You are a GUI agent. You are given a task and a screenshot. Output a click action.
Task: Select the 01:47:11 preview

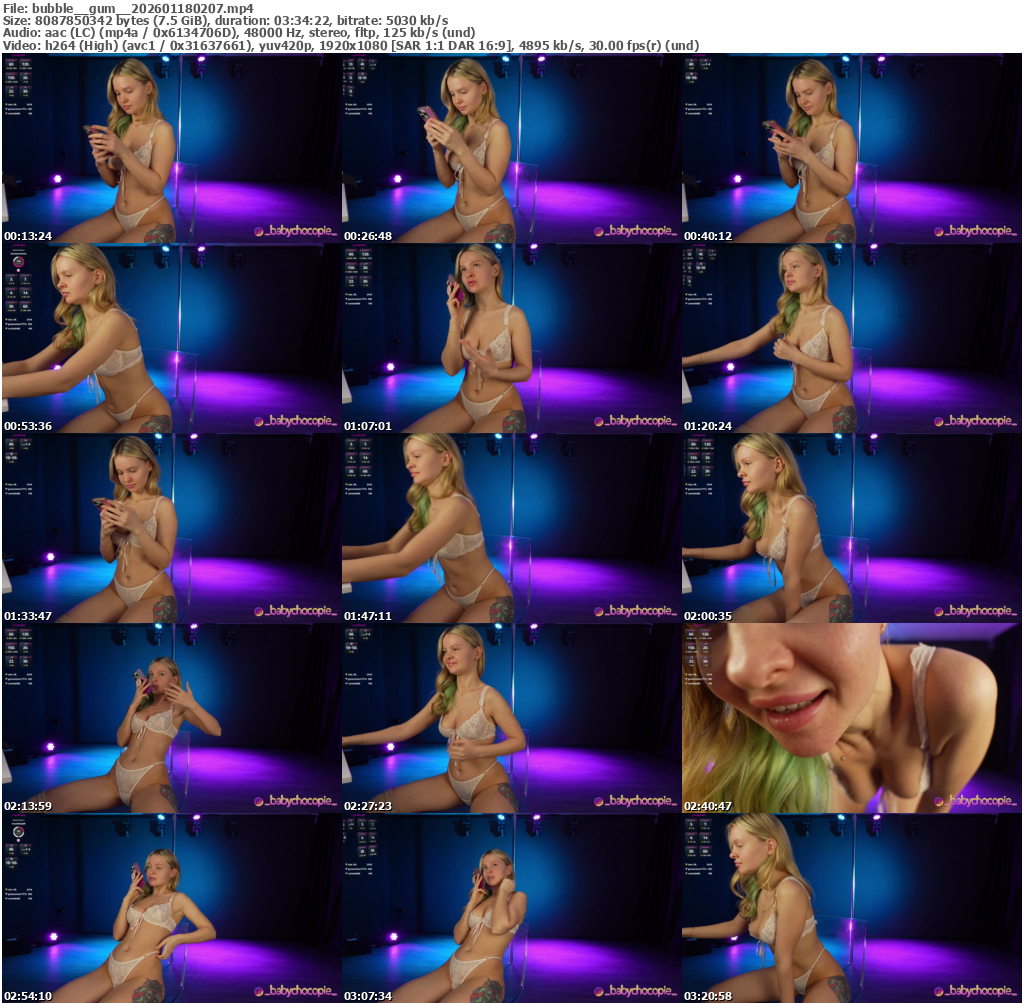(x=511, y=528)
